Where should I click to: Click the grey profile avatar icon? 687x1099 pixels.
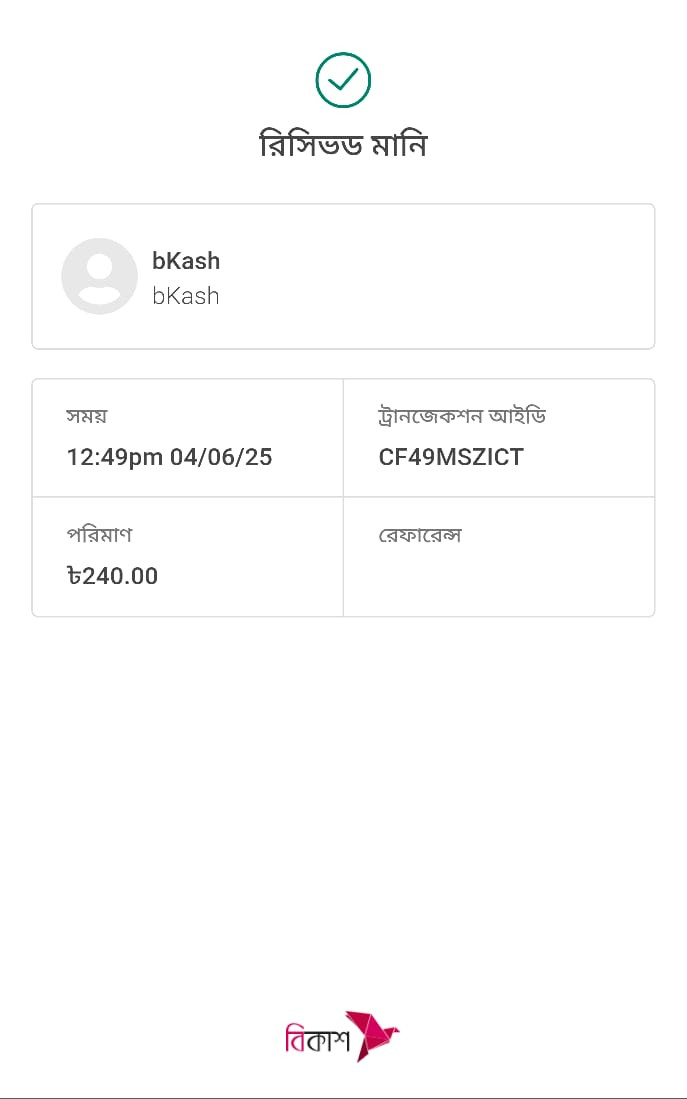coord(100,276)
